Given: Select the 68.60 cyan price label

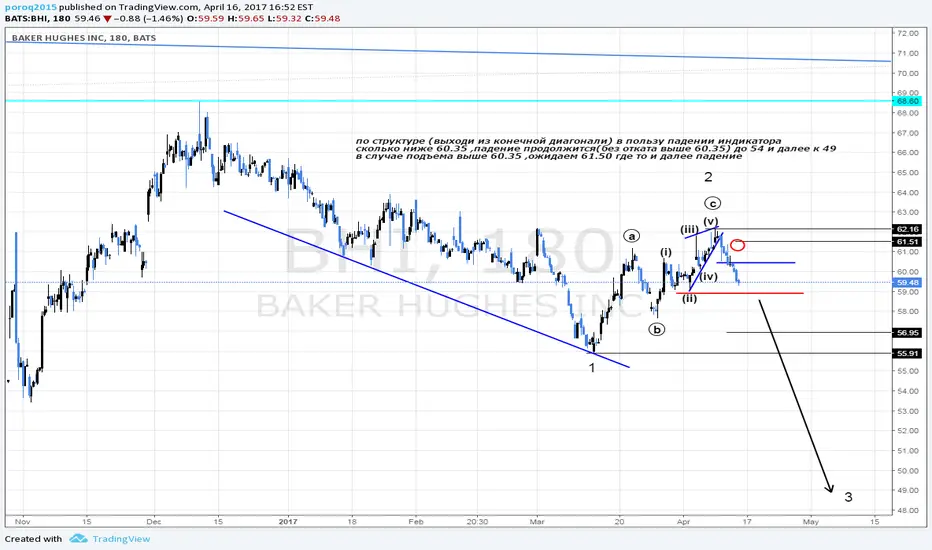Looking at the screenshot, I should click(x=908, y=102).
